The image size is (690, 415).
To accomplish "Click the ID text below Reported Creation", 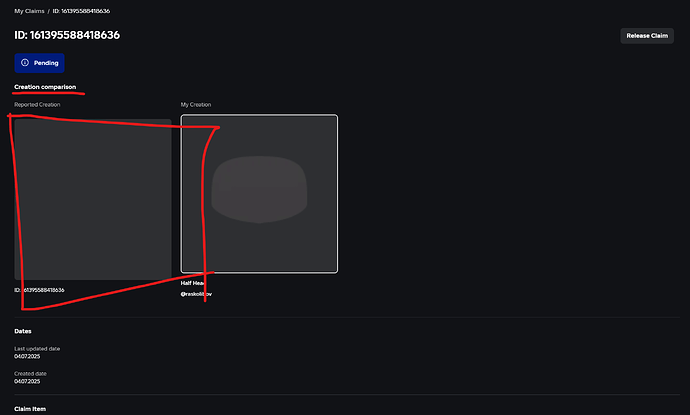I will (x=39, y=290).
